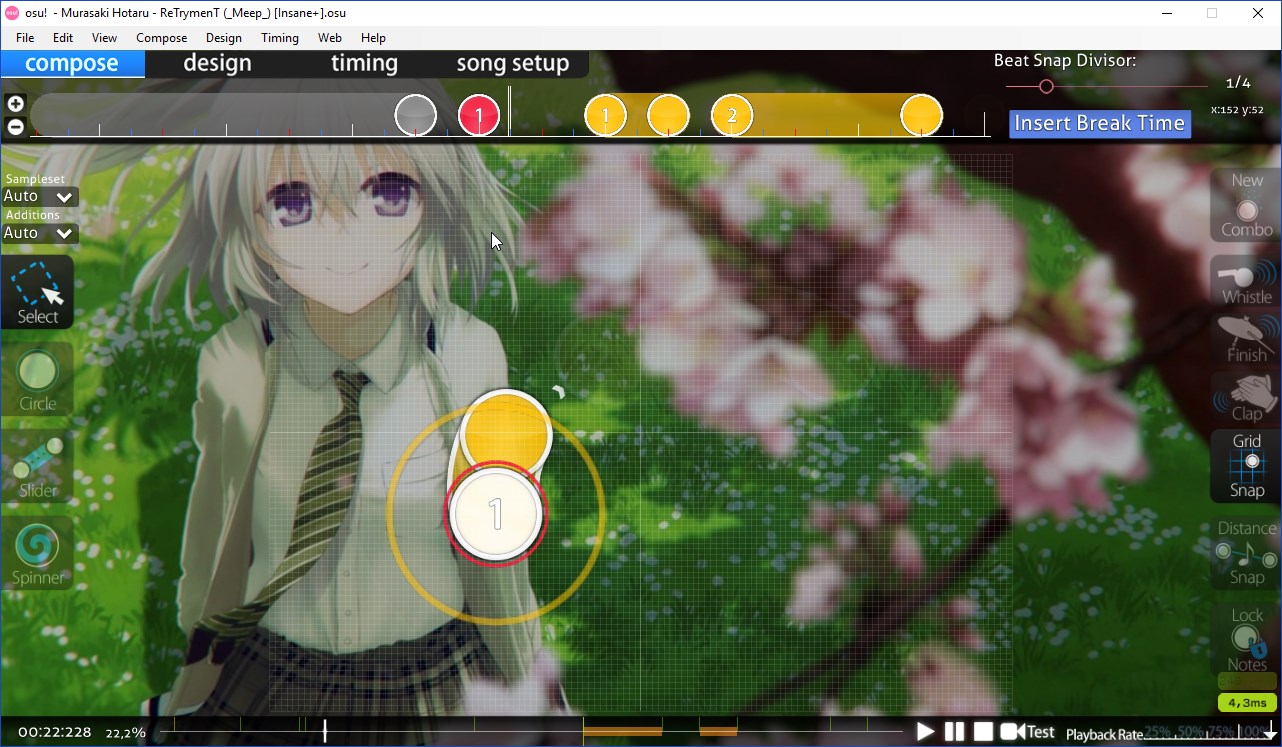Click the Insert Break Time button

pos(1099,123)
